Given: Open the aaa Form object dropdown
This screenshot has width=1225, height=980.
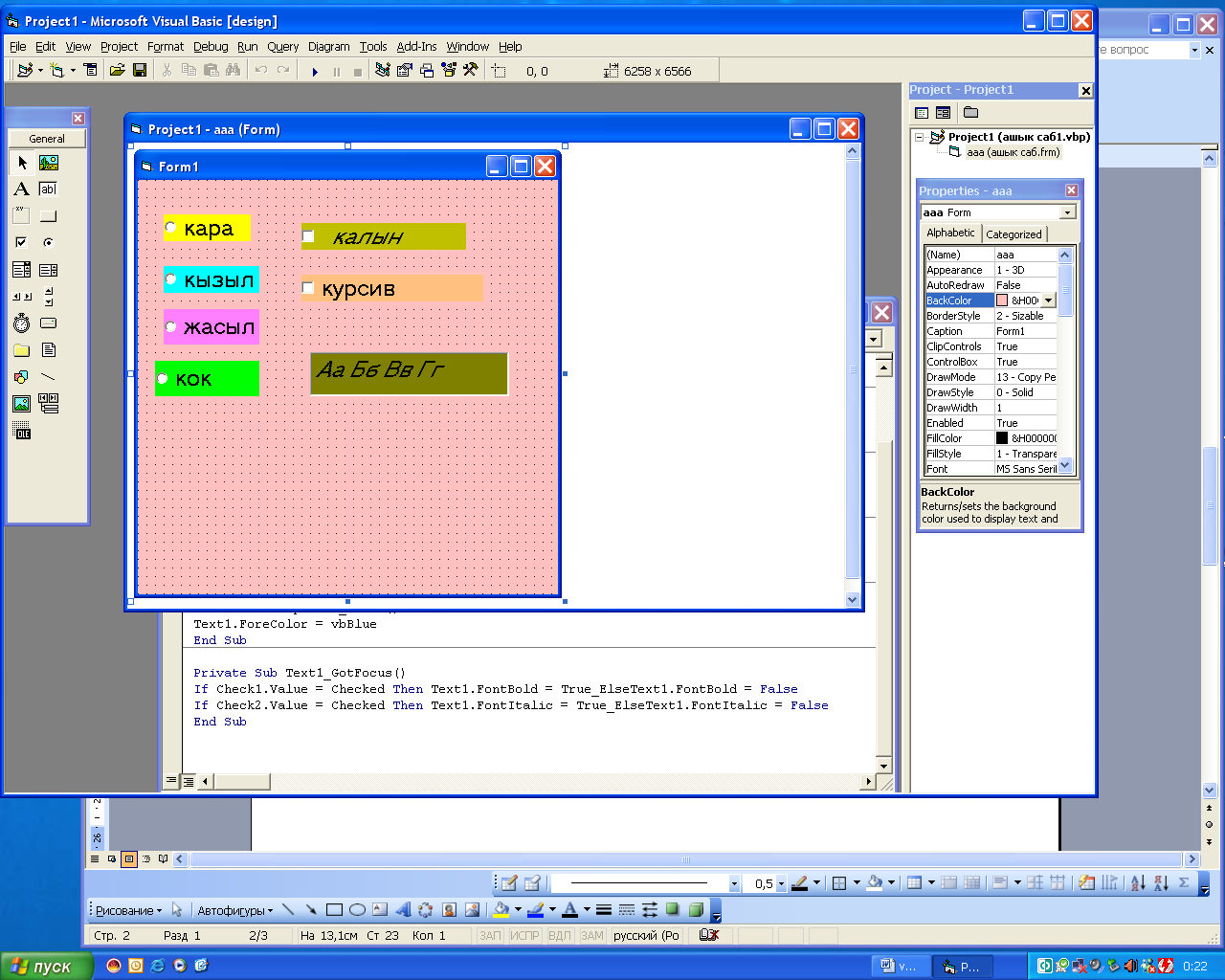Looking at the screenshot, I should click(1067, 212).
